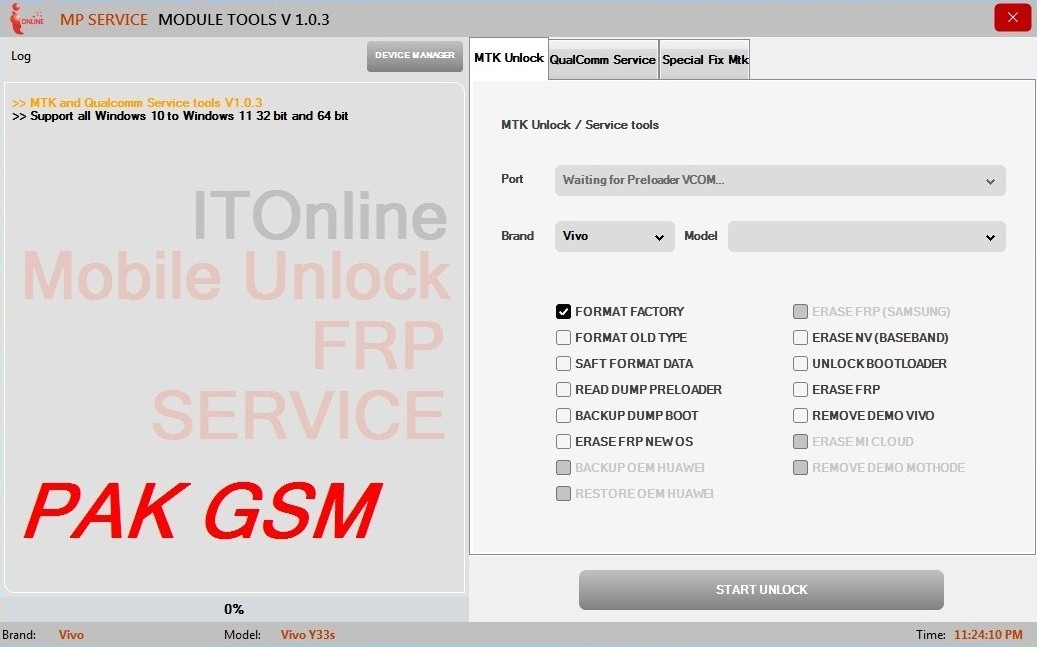
Task: Select ERASE FRP NEW OS checkbox
Action: point(563,441)
